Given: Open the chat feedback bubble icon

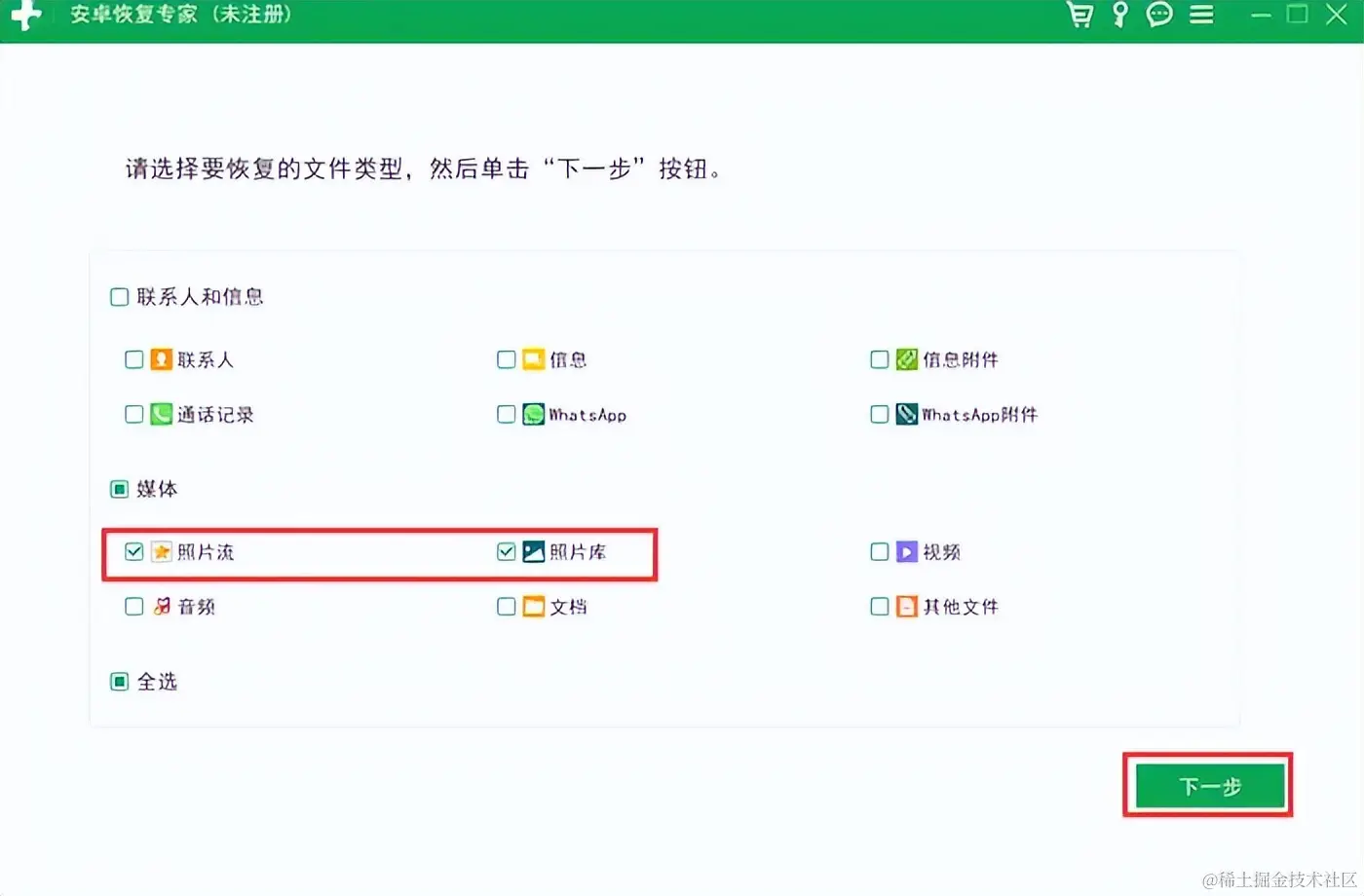Looking at the screenshot, I should 1159,15.
